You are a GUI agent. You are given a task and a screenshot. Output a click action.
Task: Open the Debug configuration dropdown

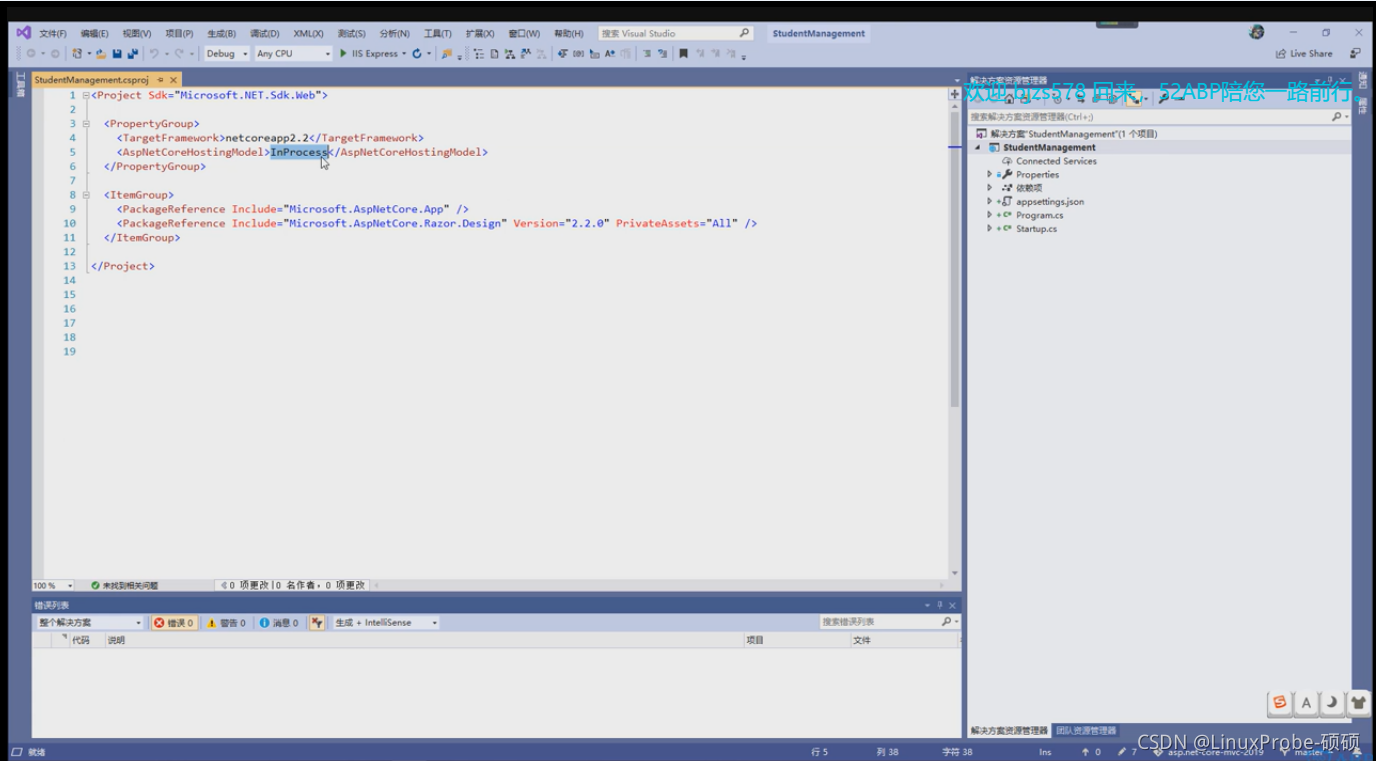point(227,54)
